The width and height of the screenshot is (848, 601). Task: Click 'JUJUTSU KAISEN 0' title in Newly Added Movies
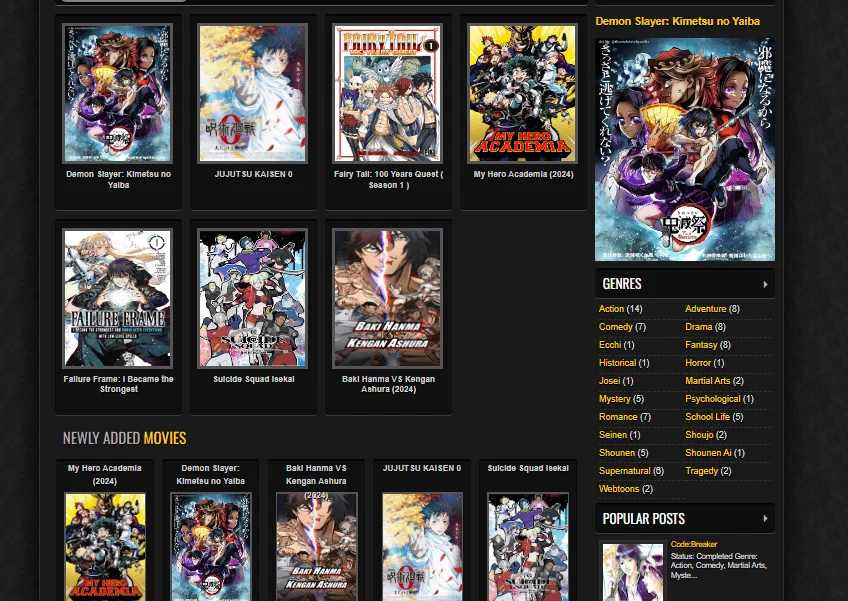(422, 468)
